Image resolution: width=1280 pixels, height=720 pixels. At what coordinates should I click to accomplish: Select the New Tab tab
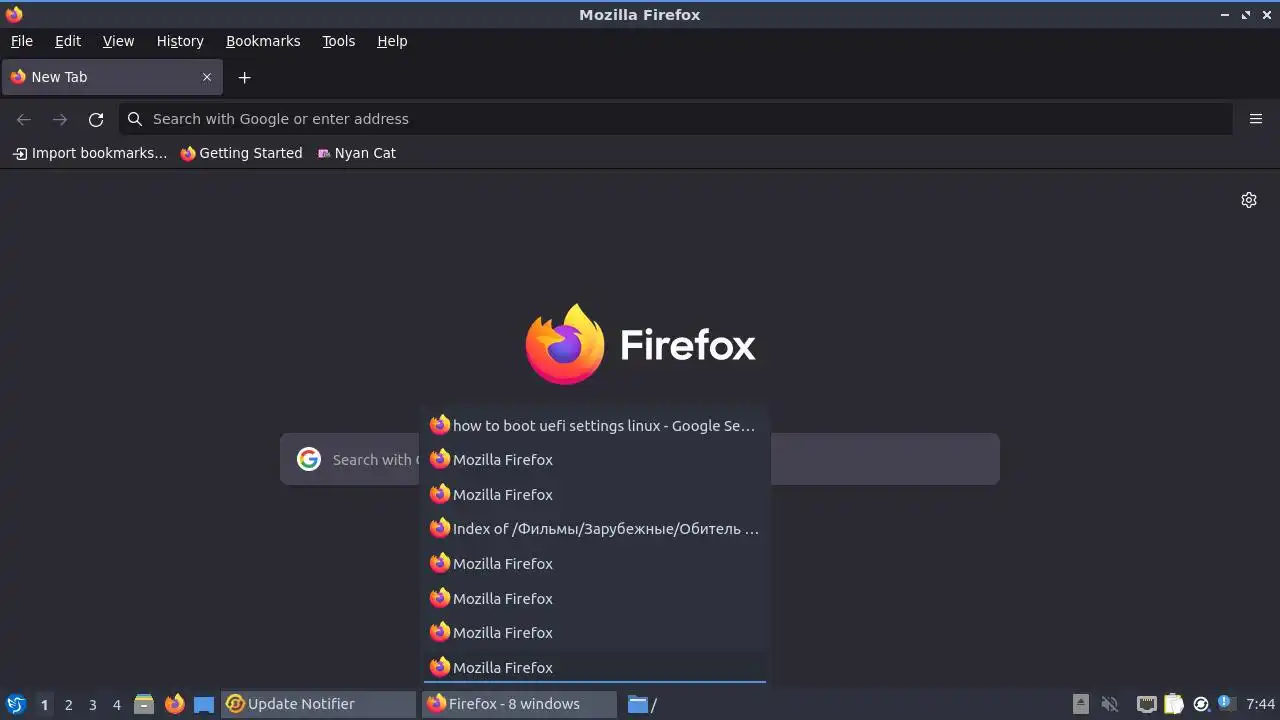111,77
